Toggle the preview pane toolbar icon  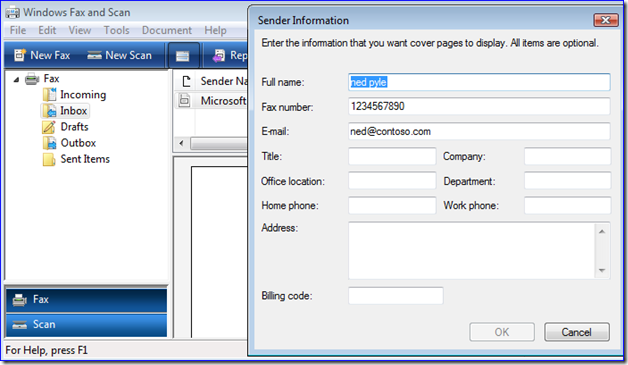pos(183,56)
